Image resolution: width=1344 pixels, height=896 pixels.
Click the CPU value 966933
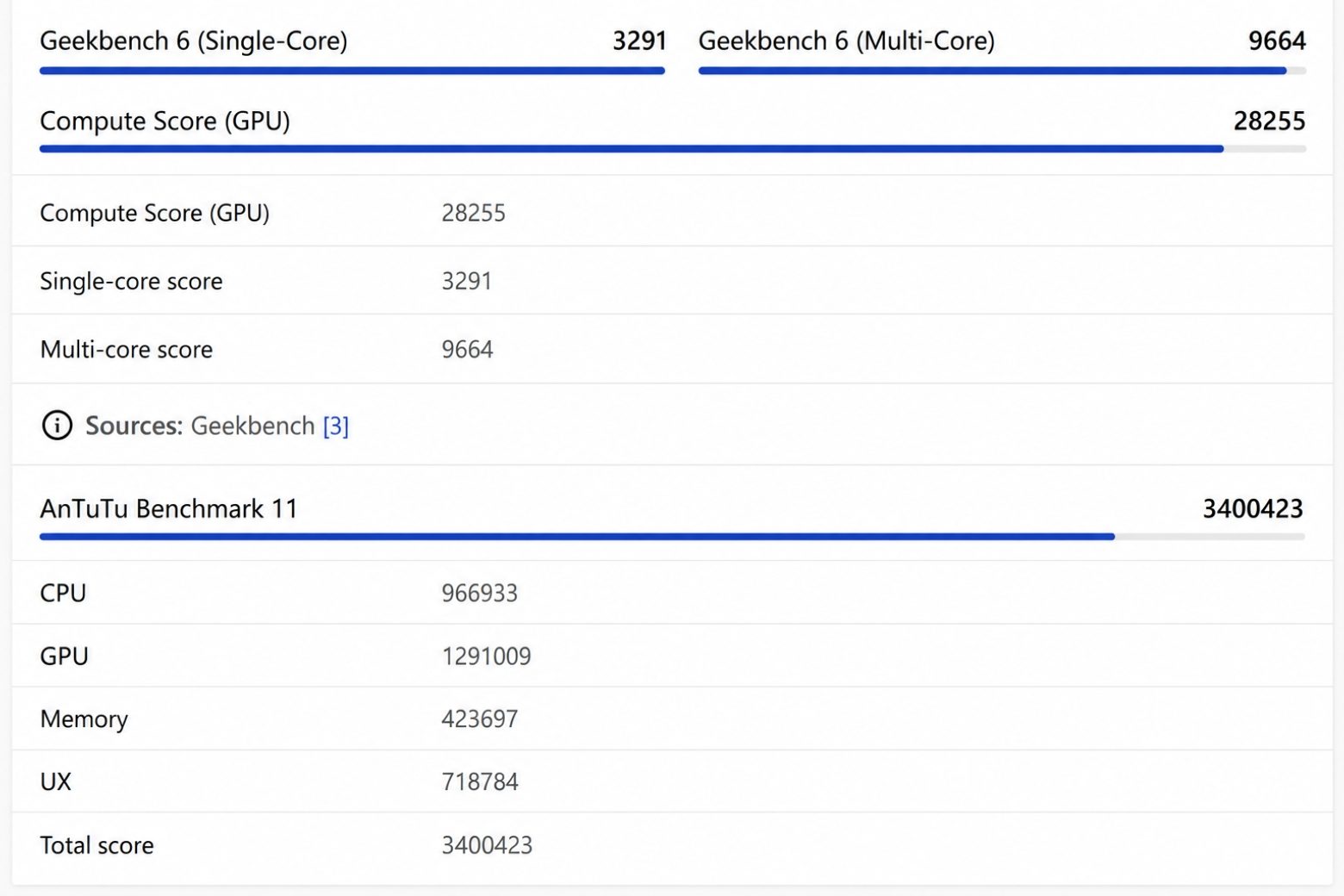[480, 593]
